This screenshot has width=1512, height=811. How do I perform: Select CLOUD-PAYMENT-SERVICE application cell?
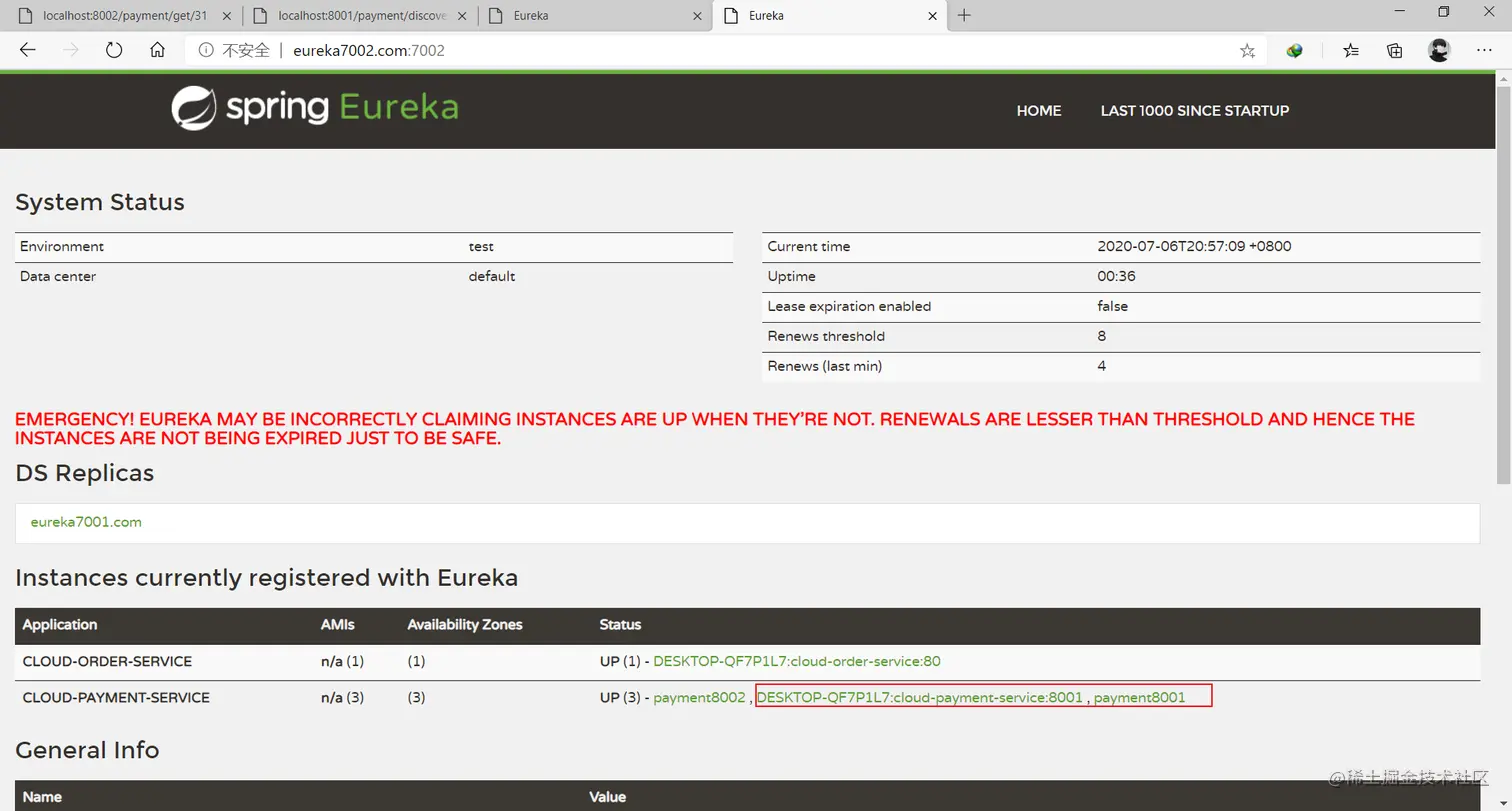(116, 697)
